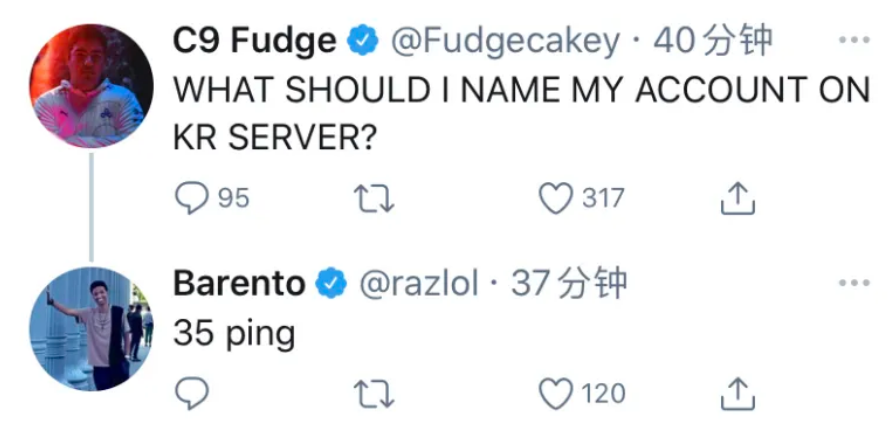
Task: Reply to Barento's "35 ping" tweet
Action: coord(190,393)
